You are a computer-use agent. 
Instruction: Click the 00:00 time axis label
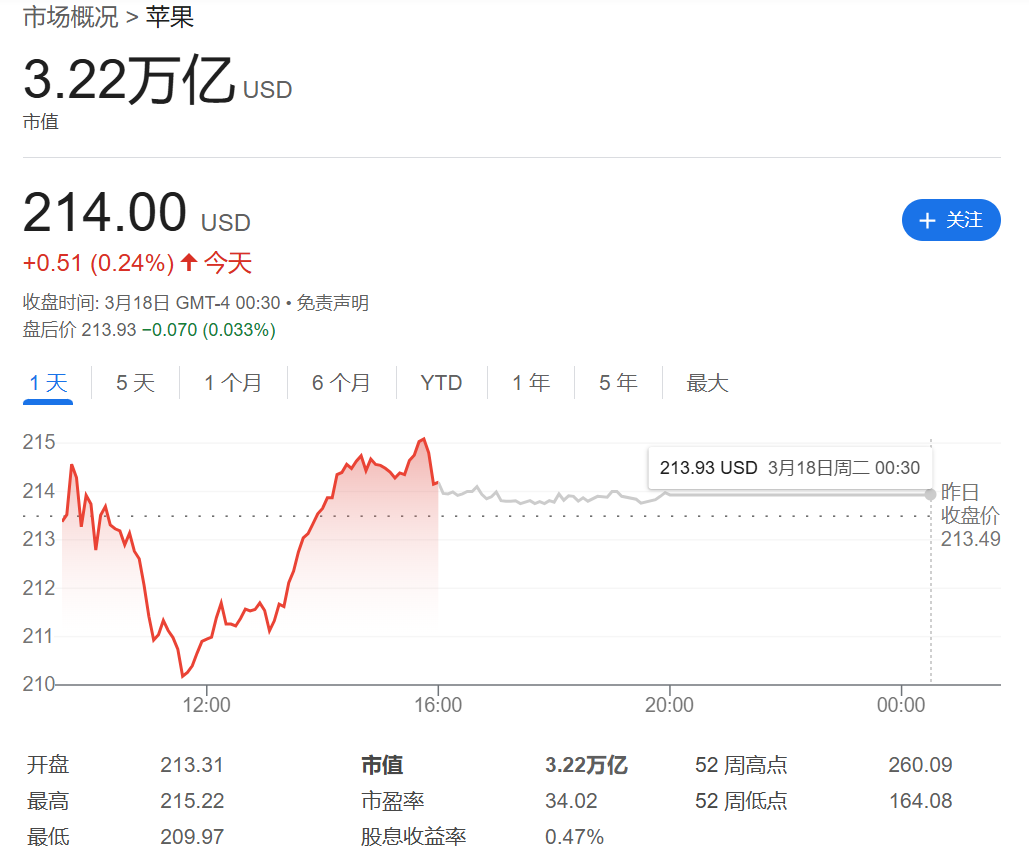901,705
